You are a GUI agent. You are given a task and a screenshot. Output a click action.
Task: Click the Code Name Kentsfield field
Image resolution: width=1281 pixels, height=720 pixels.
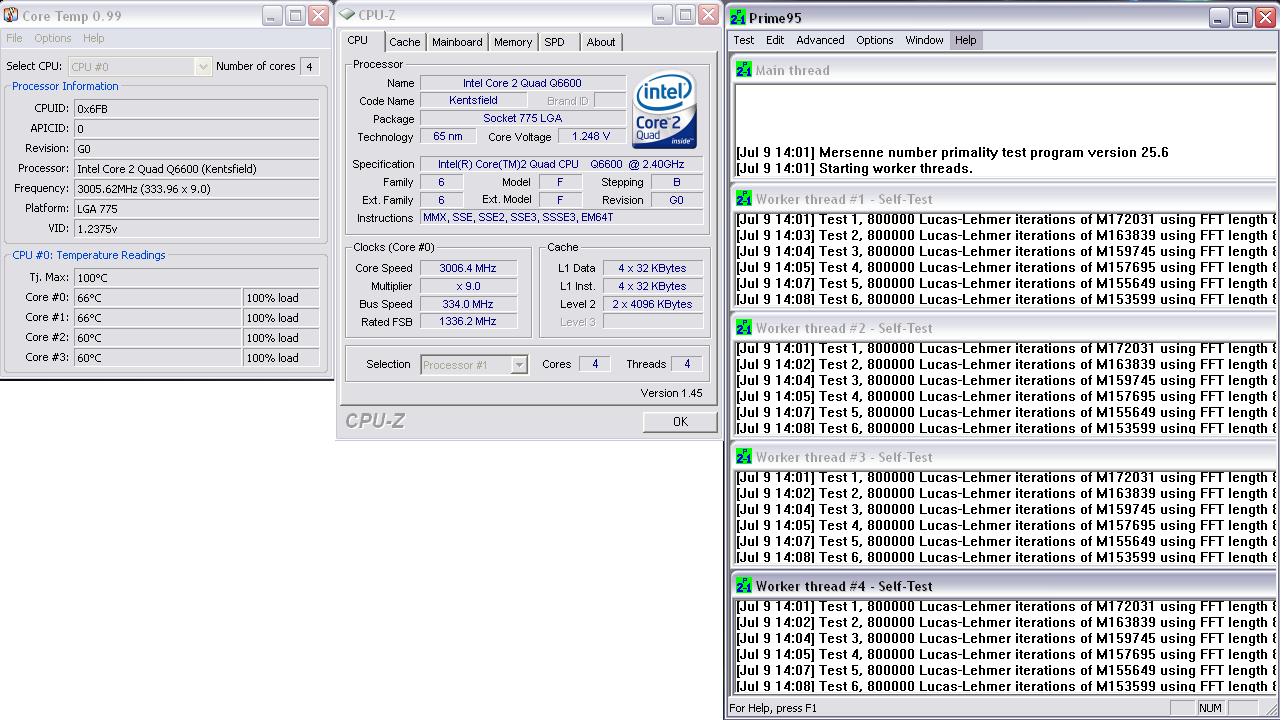coord(473,100)
